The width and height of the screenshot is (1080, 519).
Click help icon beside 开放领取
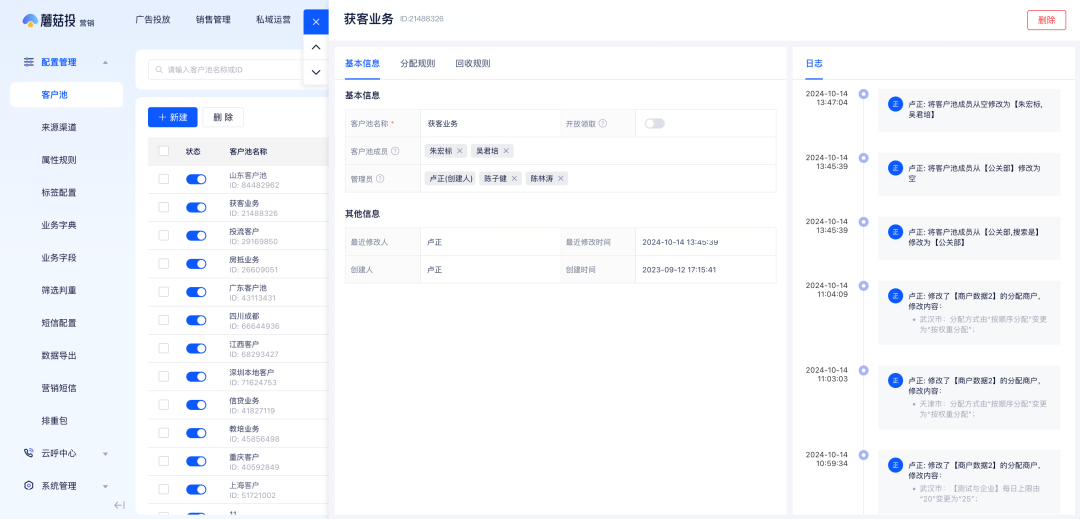tap(603, 124)
